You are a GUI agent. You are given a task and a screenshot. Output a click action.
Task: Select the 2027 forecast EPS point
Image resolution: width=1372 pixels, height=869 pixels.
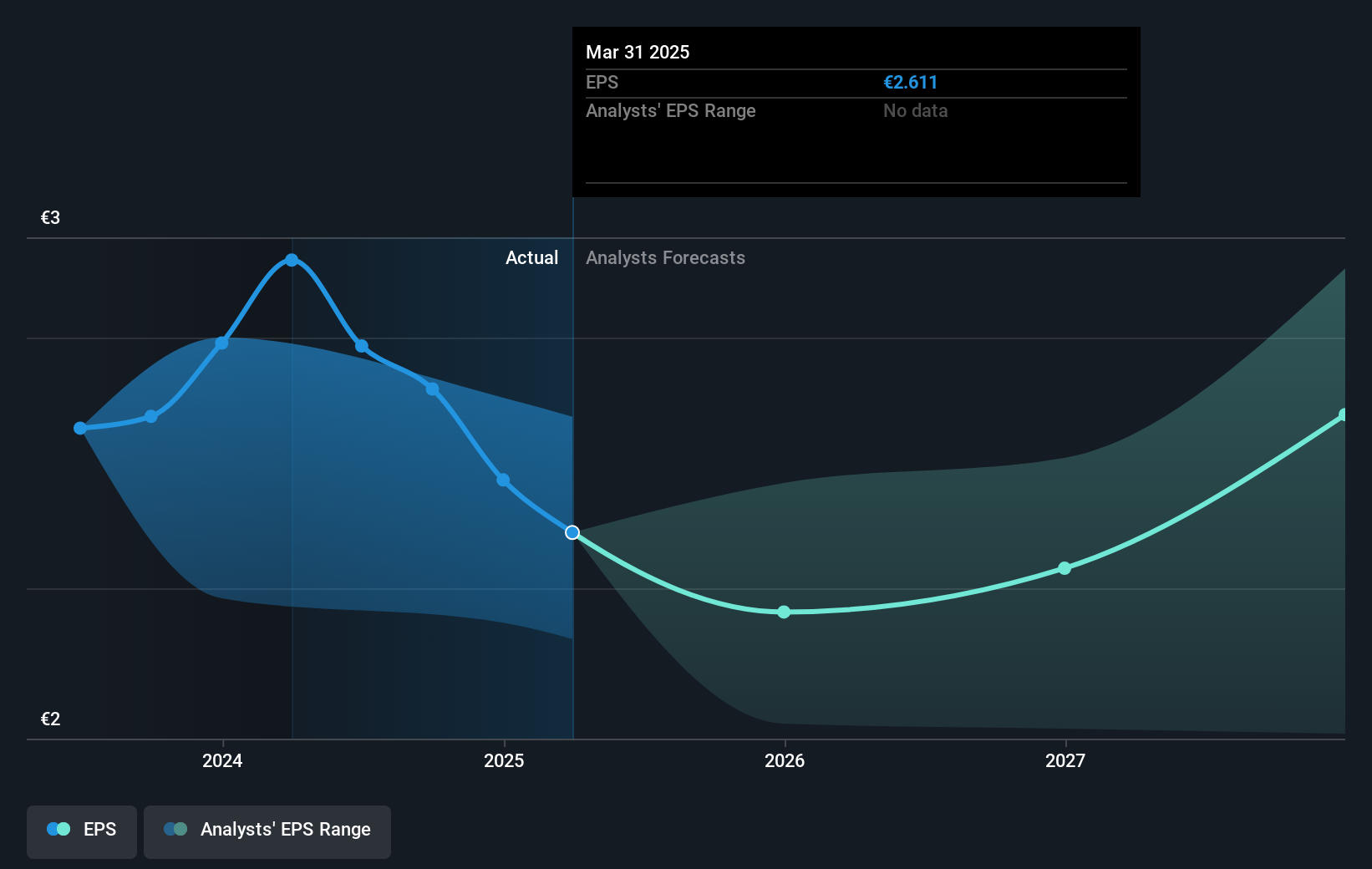tap(1065, 568)
